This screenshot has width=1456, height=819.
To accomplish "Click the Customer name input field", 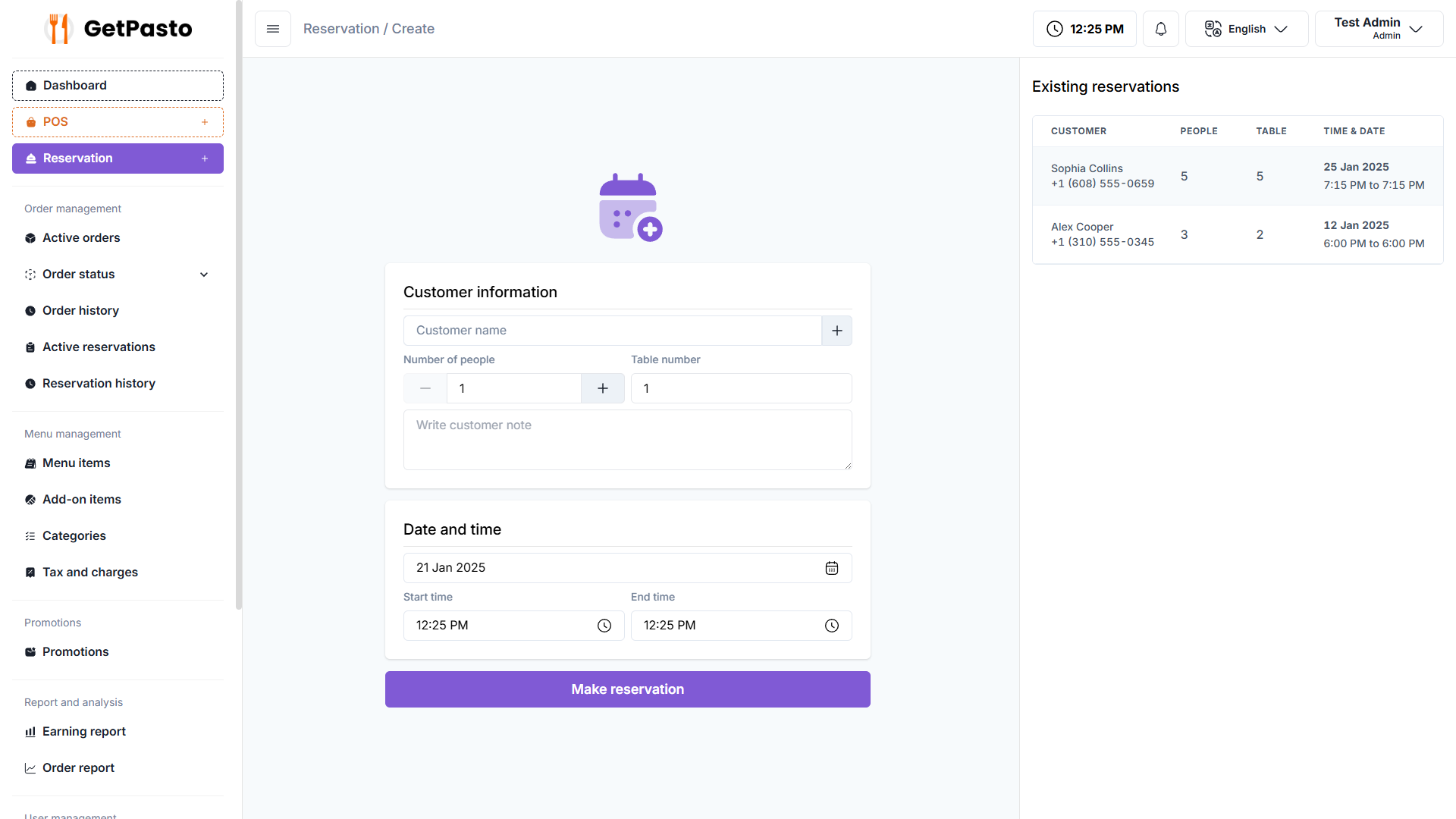I will (612, 331).
